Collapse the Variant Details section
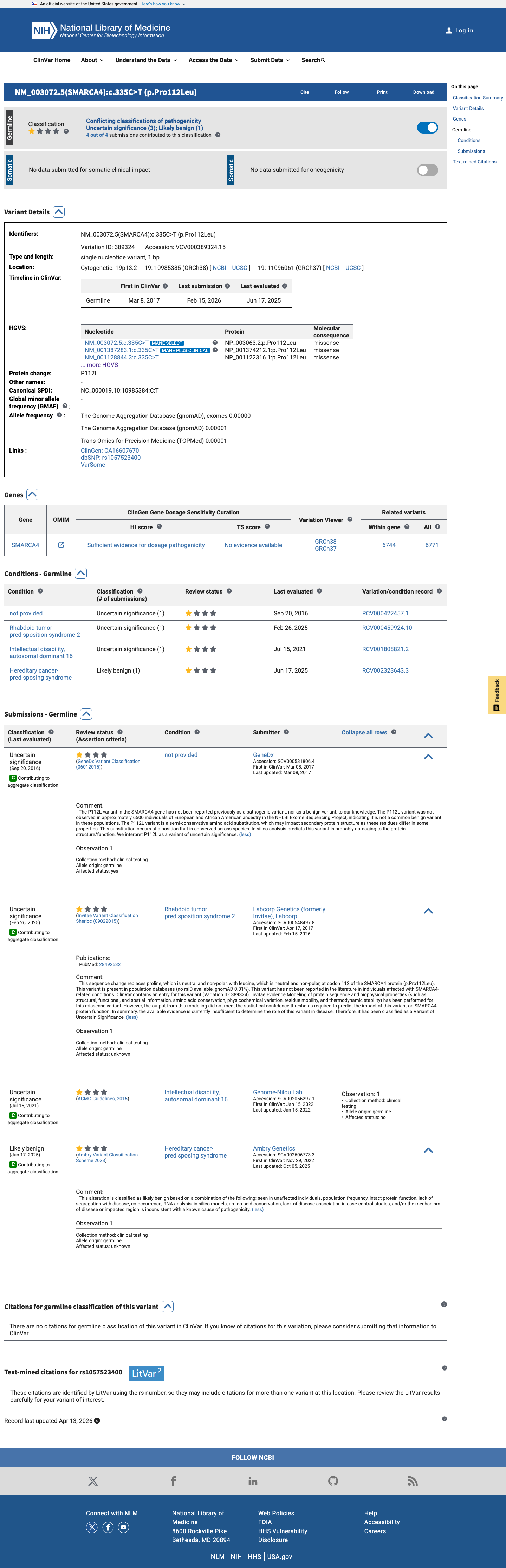 (x=58, y=212)
